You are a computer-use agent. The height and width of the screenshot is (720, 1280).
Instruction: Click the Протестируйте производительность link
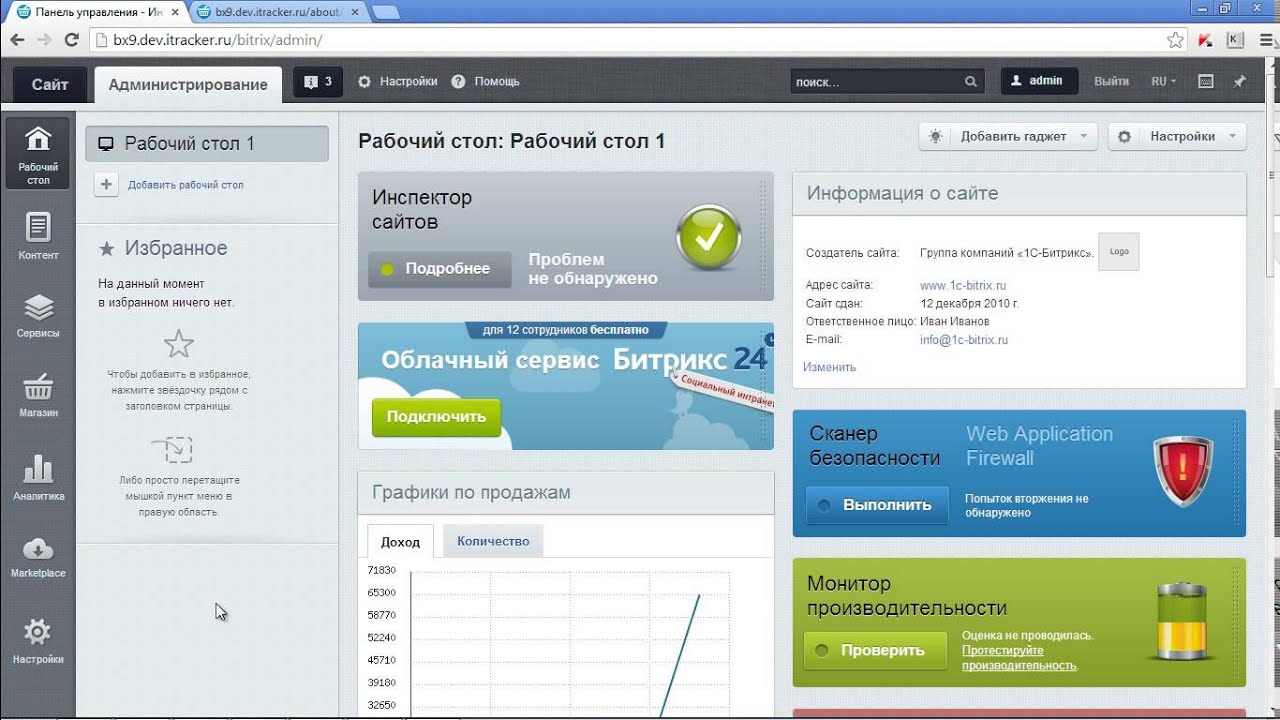[1019, 658]
